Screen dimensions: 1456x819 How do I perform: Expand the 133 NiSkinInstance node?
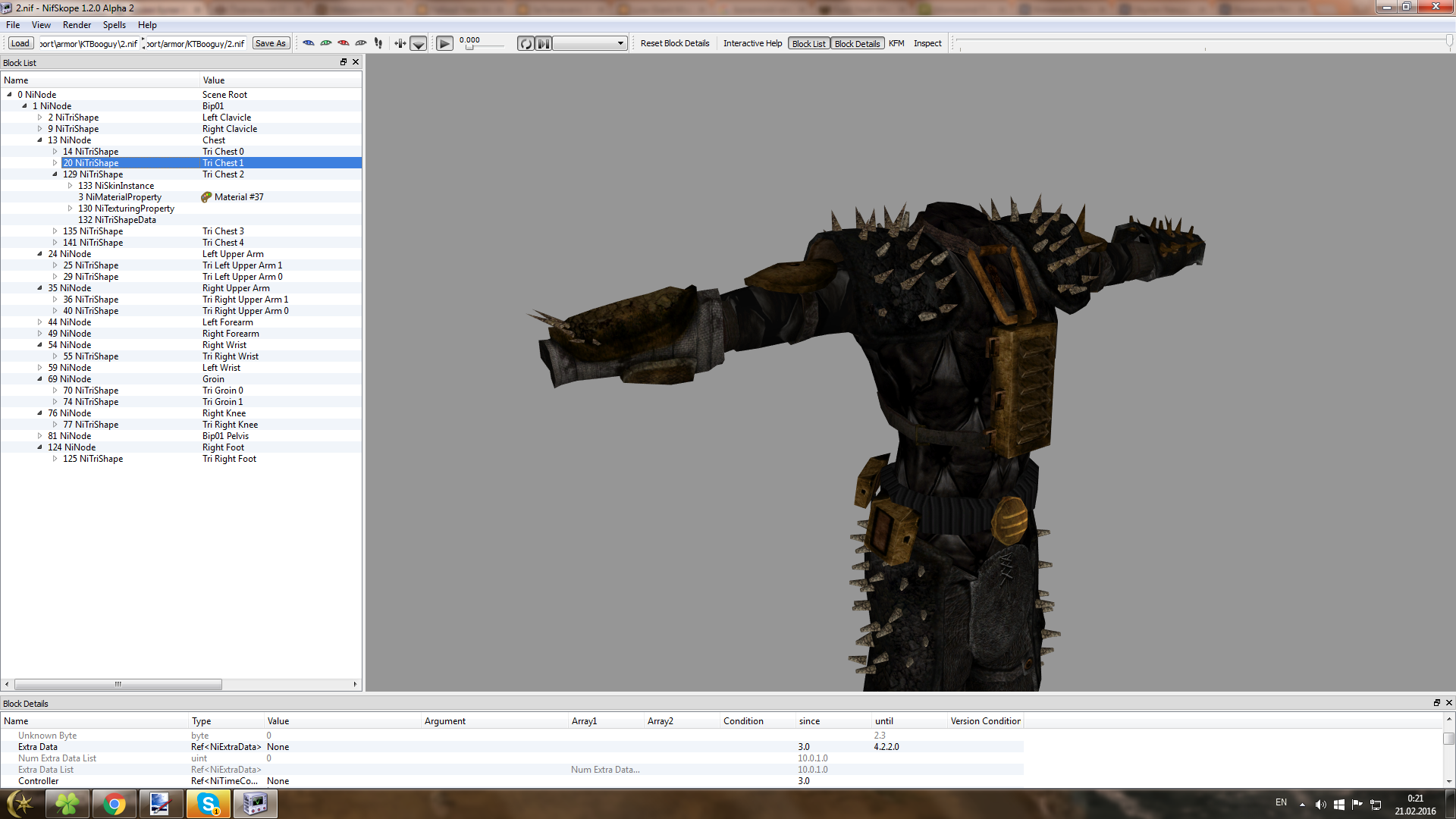click(x=70, y=186)
